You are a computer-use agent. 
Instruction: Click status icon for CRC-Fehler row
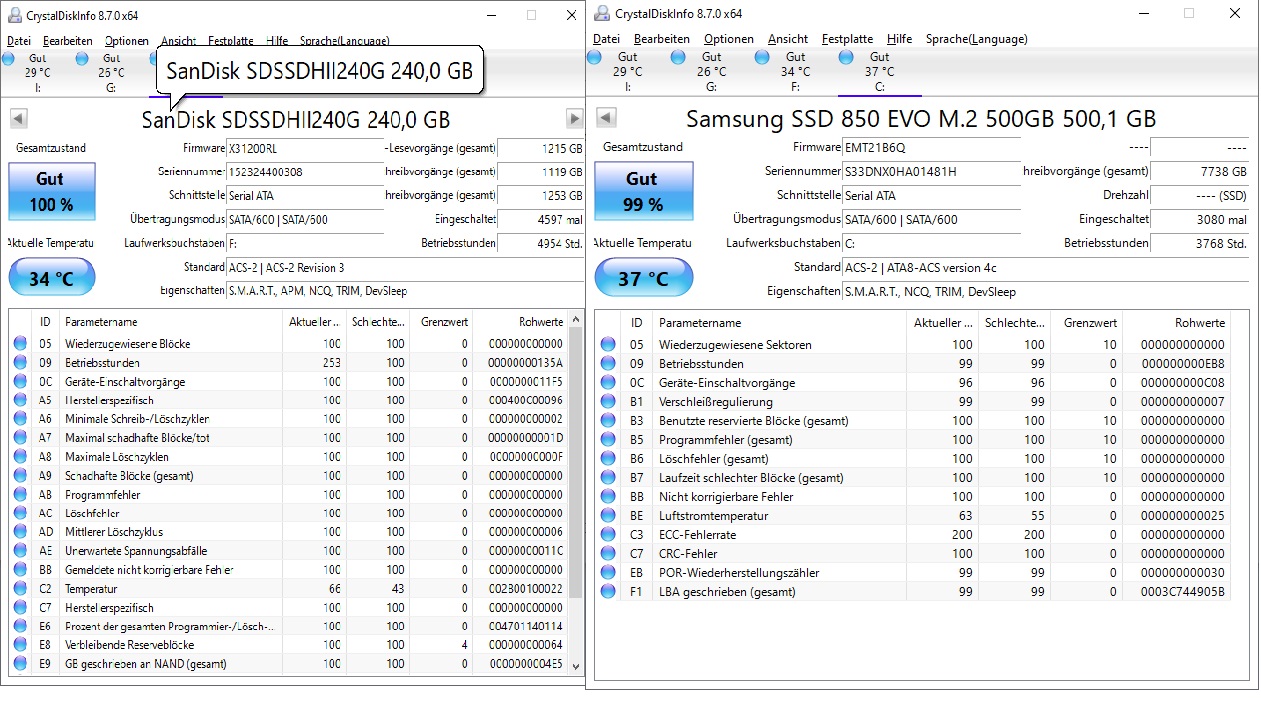[x=608, y=554]
